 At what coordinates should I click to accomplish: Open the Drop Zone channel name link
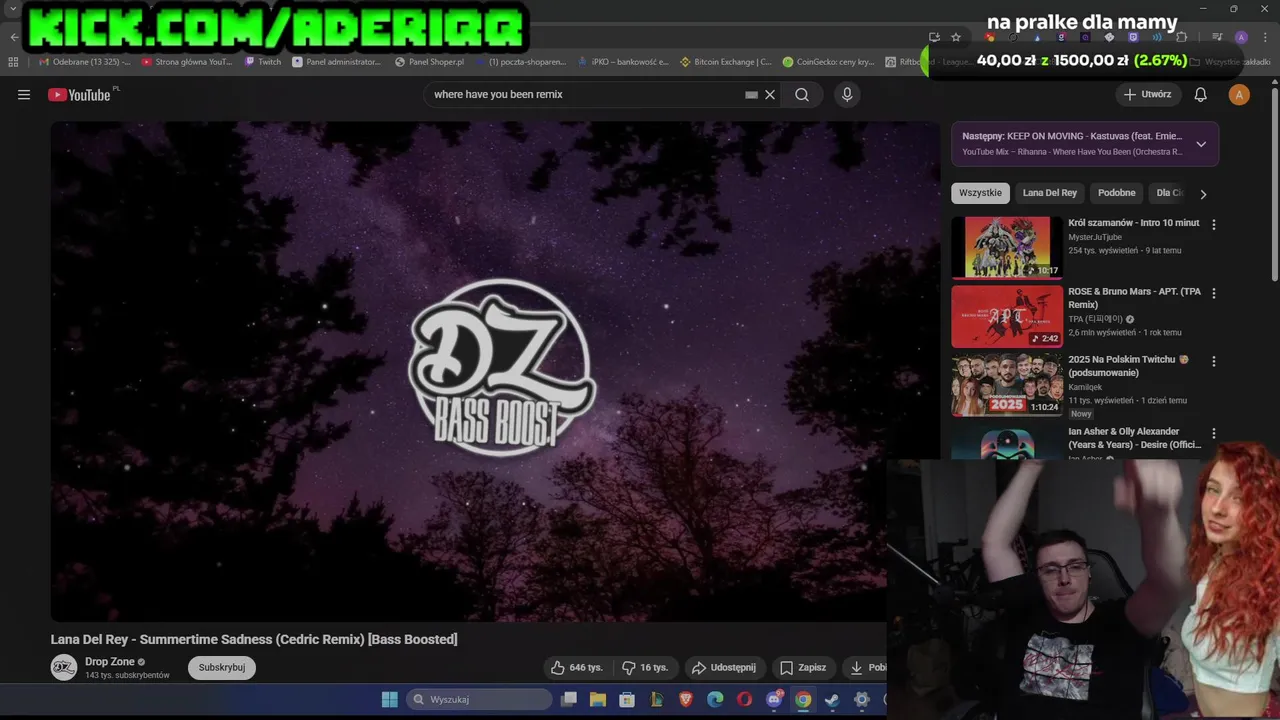click(x=110, y=662)
